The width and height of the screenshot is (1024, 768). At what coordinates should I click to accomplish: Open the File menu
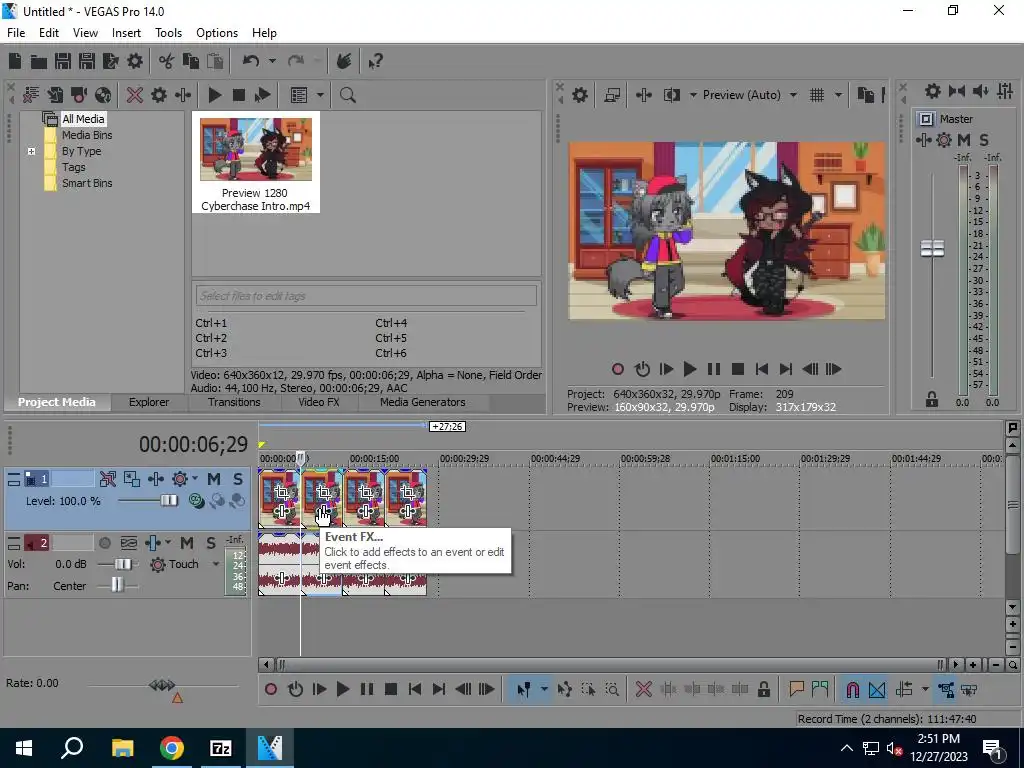click(16, 33)
